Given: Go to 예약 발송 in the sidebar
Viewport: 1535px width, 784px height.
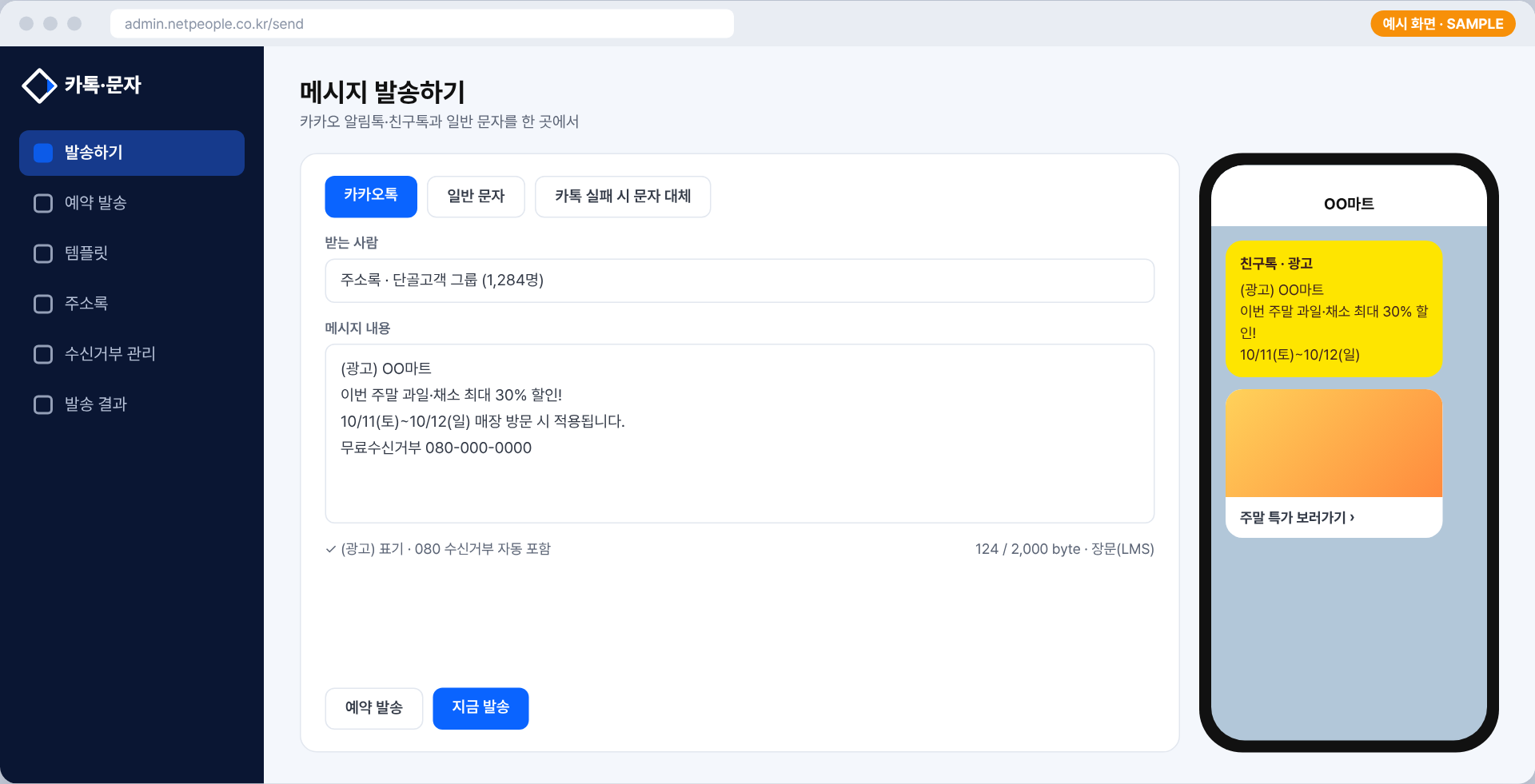Looking at the screenshot, I should pyautogui.click(x=132, y=203).
